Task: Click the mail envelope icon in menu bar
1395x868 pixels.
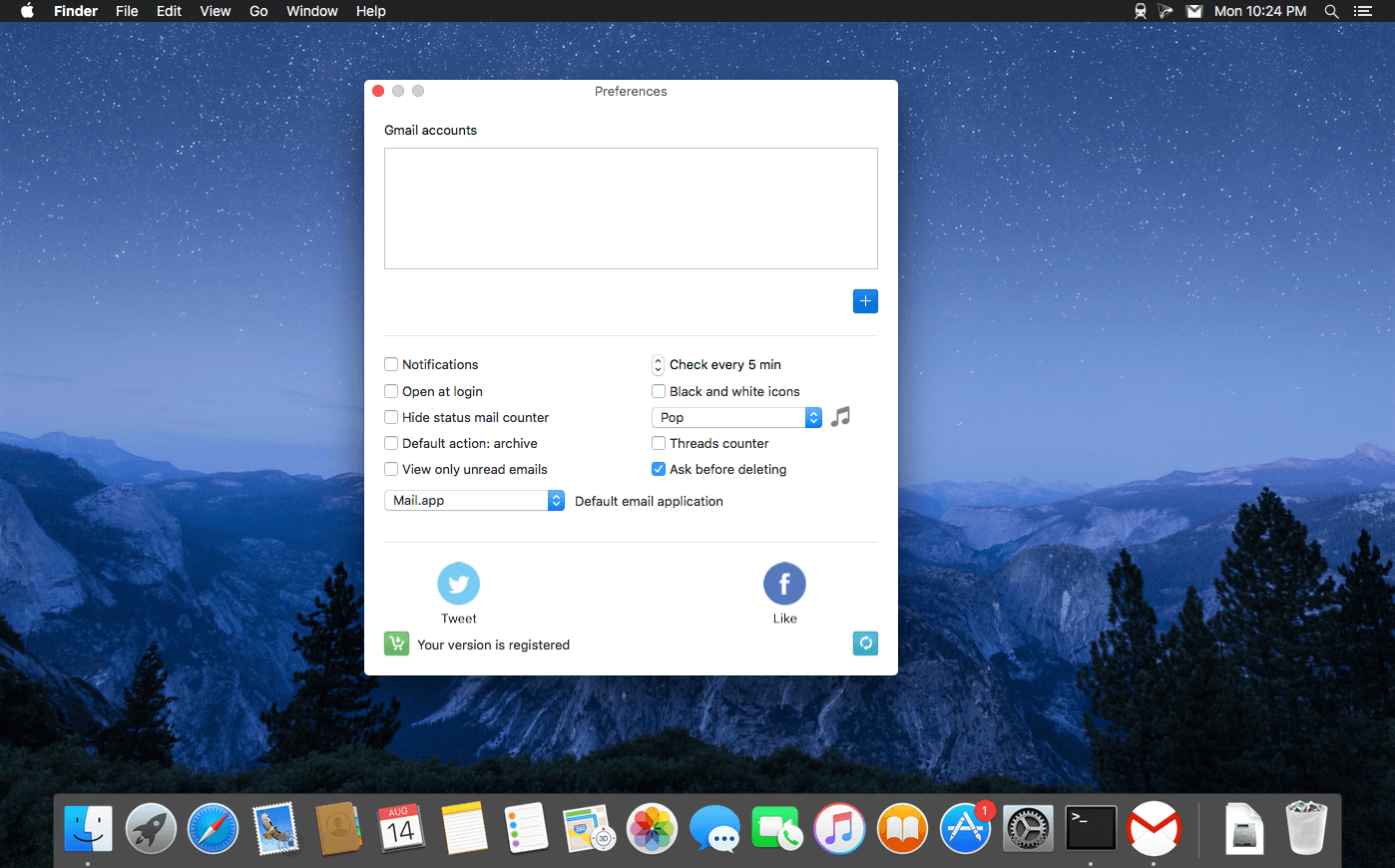Action: click(x=1193, y=11)
